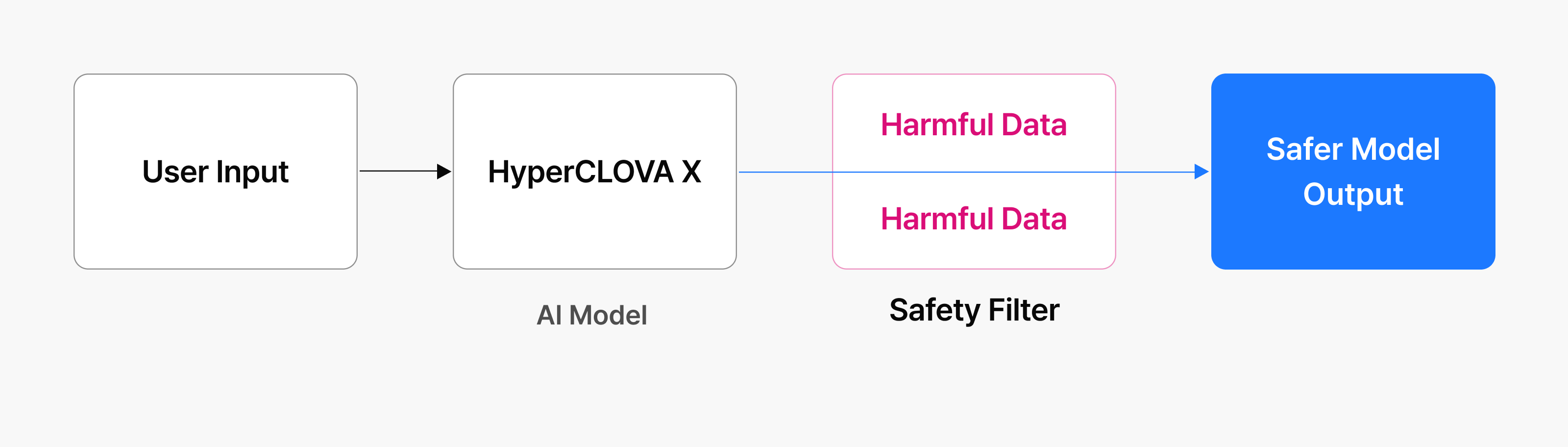
Task: Click the black connector line after User Input
Action: pyautogui.click(x=395, y=171)
